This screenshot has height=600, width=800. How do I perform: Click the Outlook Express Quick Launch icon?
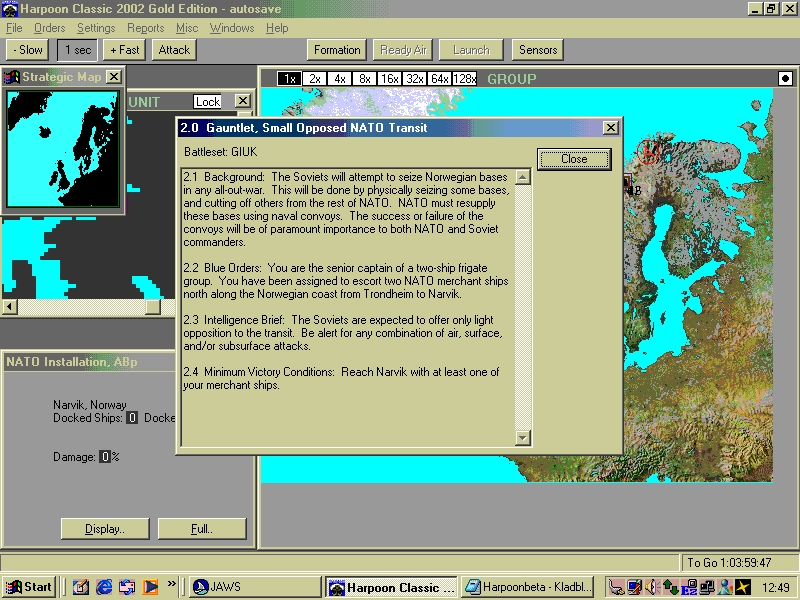point(127,587)
